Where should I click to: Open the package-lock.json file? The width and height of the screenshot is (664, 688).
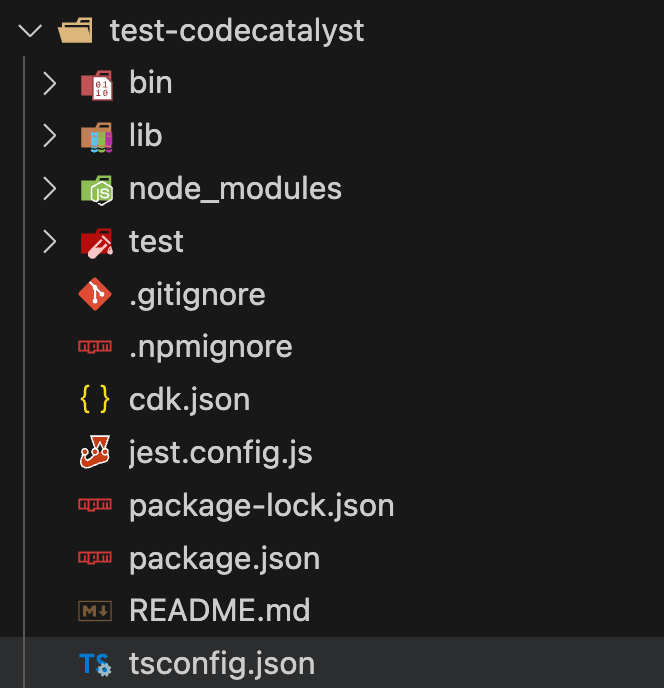262,506
